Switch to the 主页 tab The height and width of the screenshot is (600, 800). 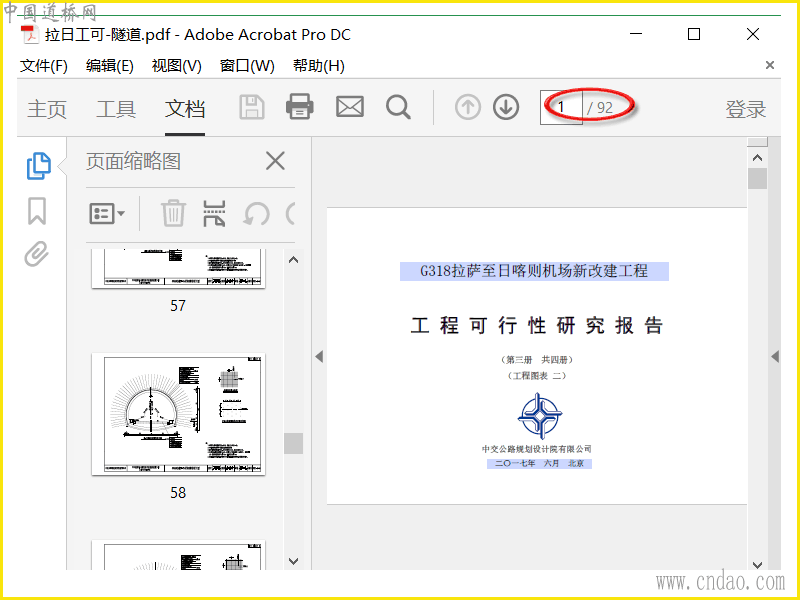pos(47,109)
